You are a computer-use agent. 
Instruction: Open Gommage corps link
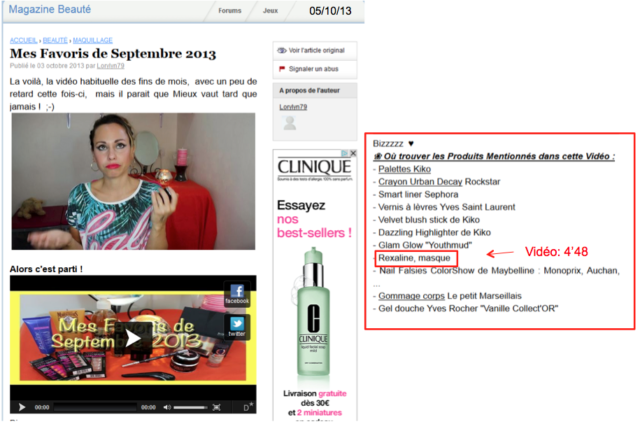click(x=411, y=296)
